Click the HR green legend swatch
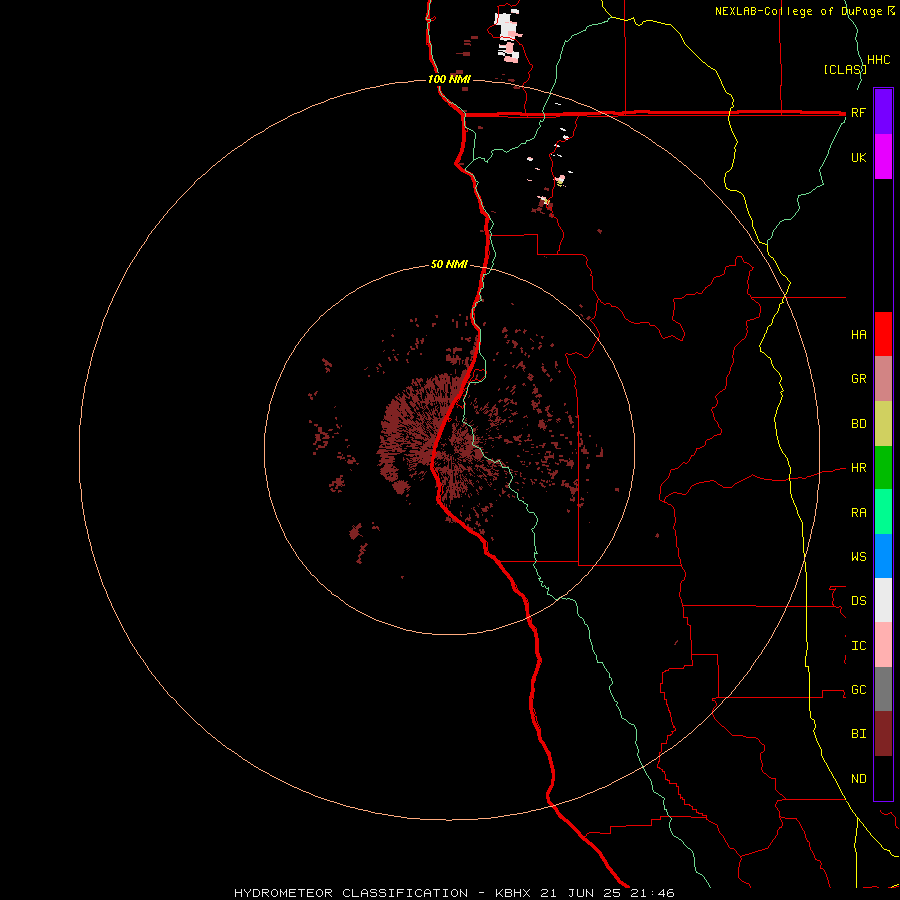Screen dimensions: 900x900 883,468
